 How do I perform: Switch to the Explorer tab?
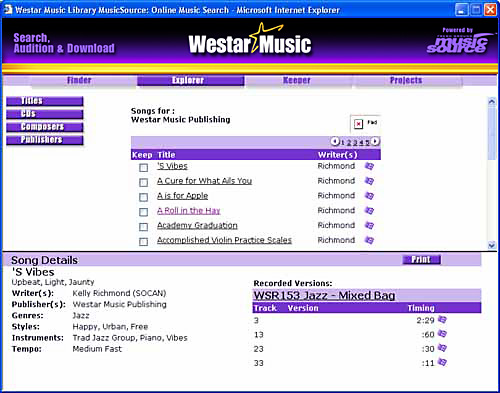pyautogui.click(x=191, y=80)
